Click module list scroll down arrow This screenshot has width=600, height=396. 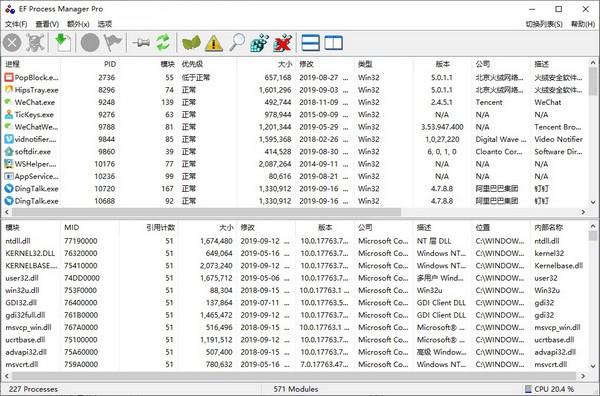point(593,366)
